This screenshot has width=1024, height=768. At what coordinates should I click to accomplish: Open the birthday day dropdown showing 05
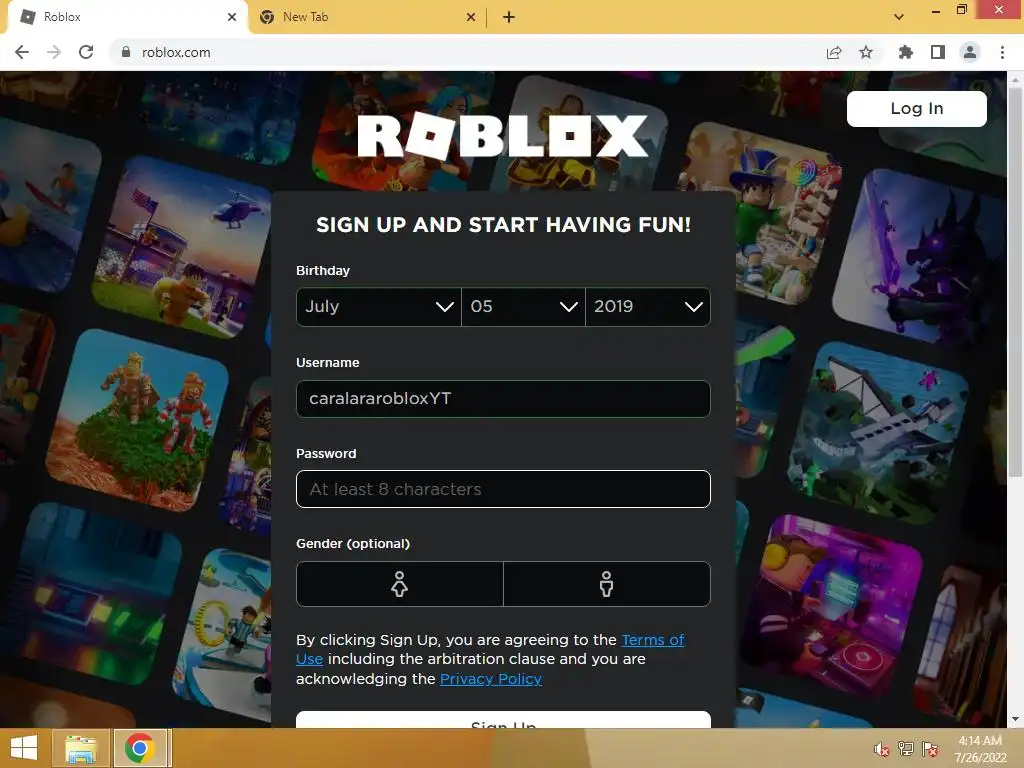(523, 306)
